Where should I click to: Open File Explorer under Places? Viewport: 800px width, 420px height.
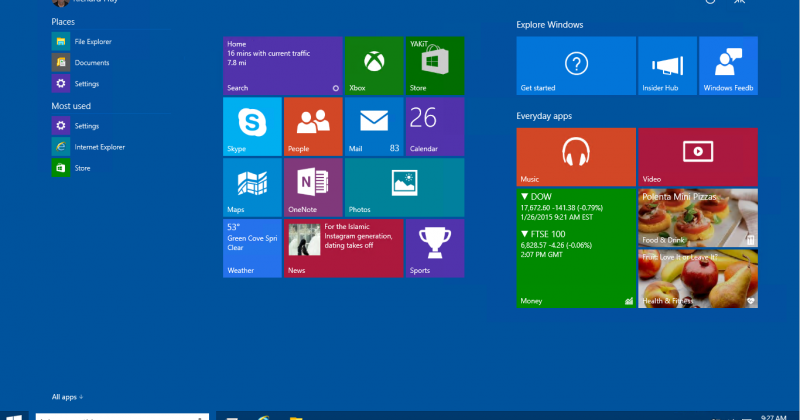(x=82, y=41)
